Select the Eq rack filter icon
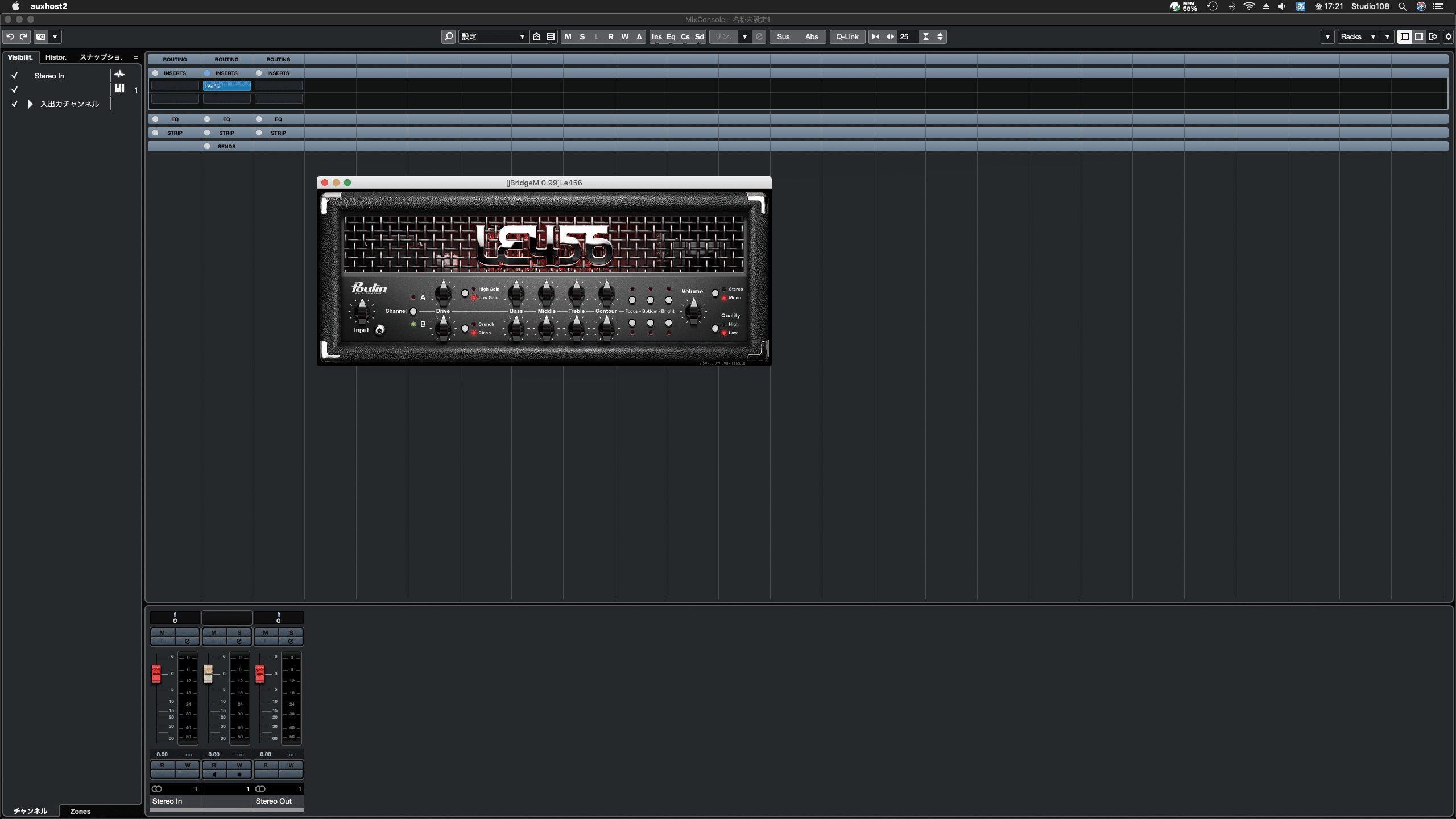This screenshot has height=819, width=1456. 671,36
